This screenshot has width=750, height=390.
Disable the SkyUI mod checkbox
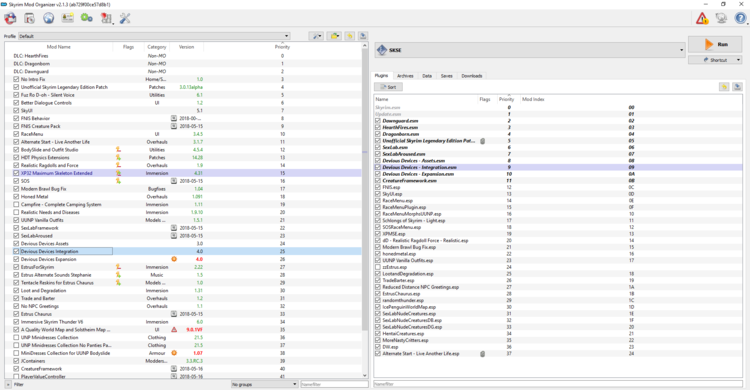16,111
